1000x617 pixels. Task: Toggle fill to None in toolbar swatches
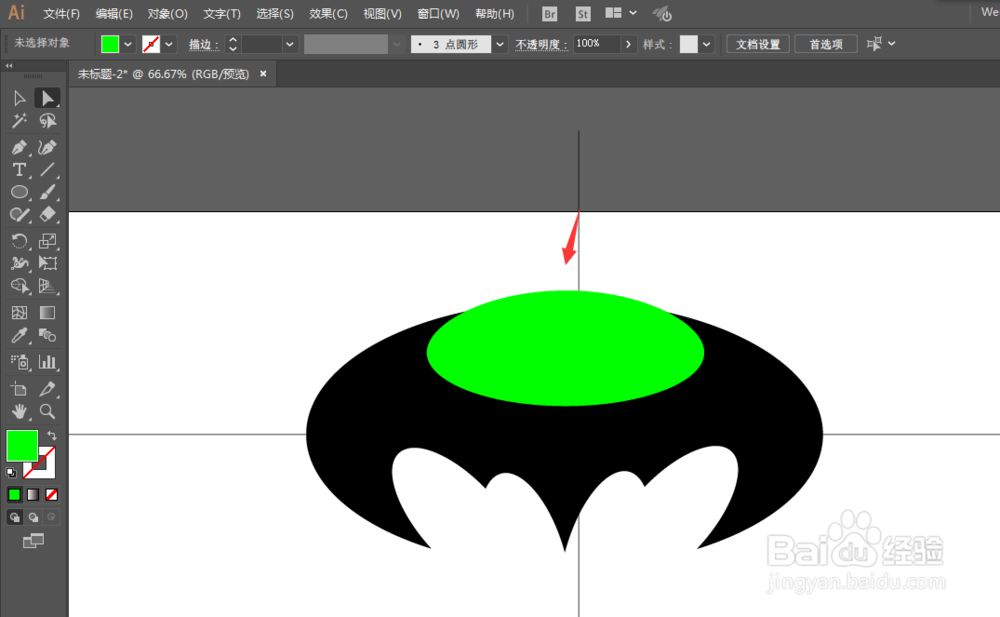(49, 494)
